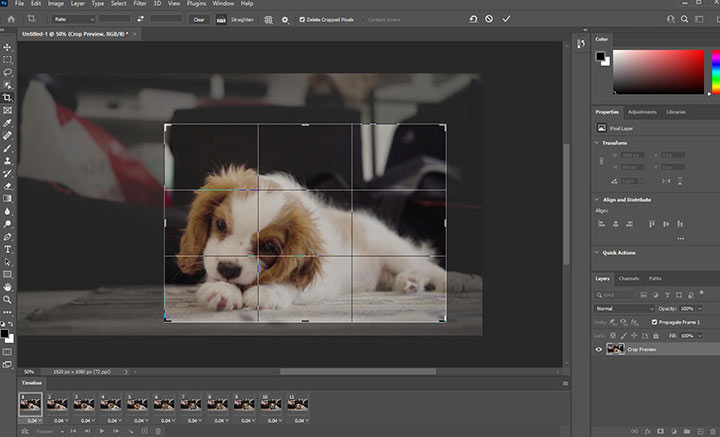Viewport: 720px width, 437px height.
Task: Switch to the Channels tab
Action: pos(629,278)
